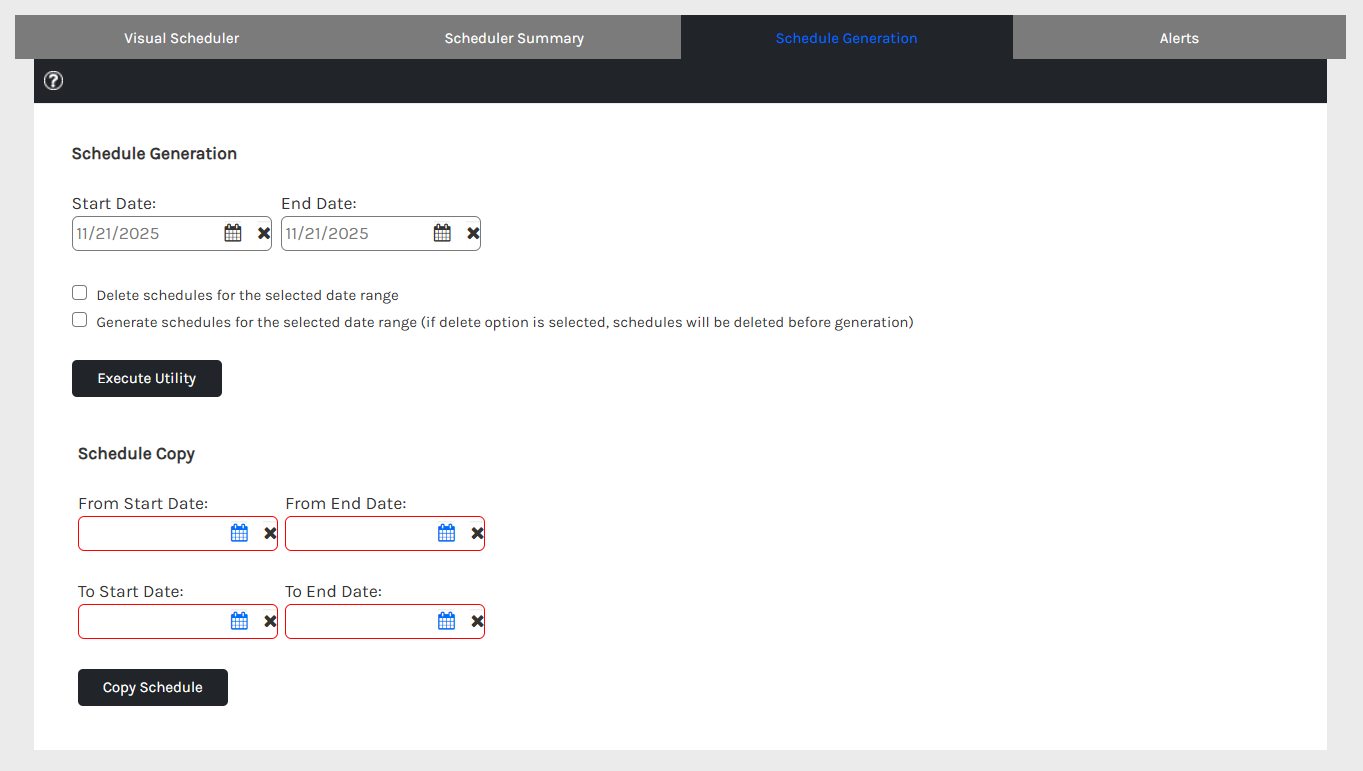Switch to the Visual Scheduler tab

(181, 38)
